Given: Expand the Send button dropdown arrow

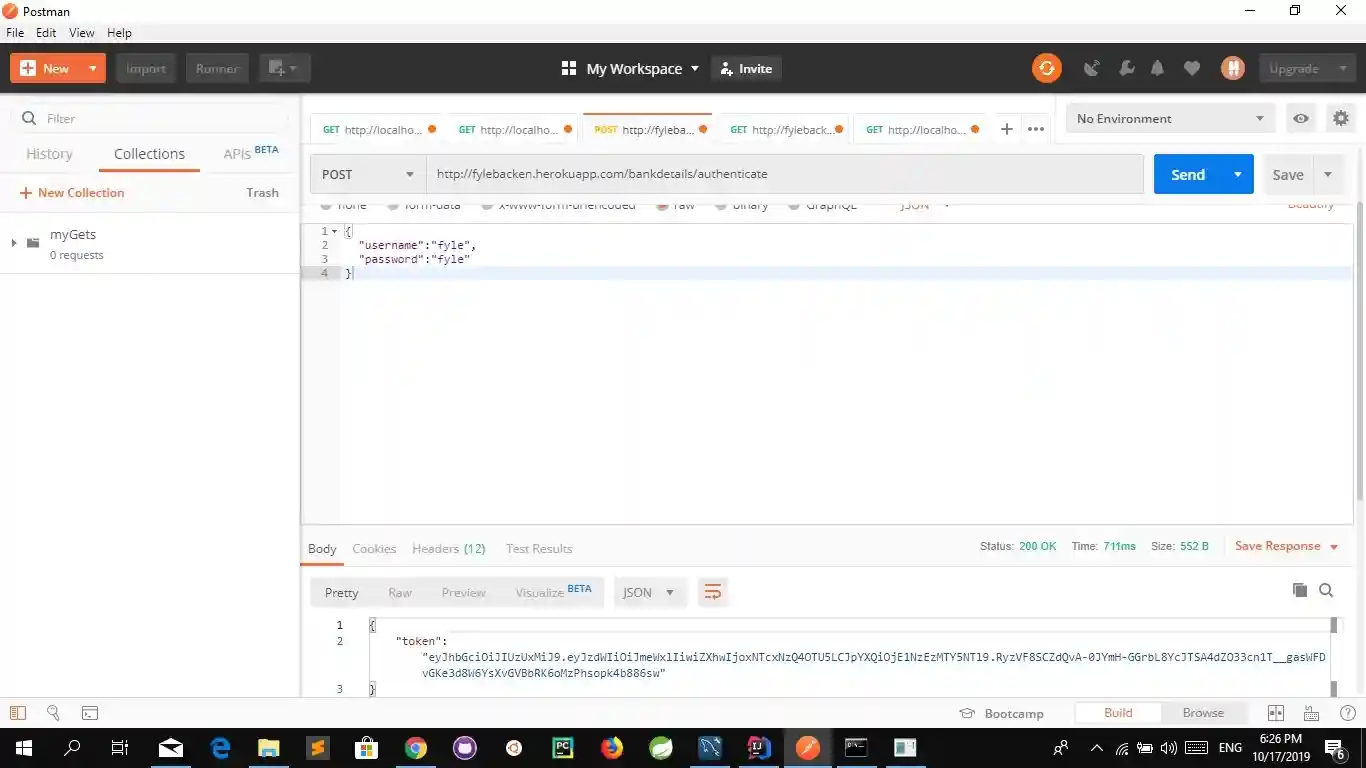Looking at the screenshot, I should 1237,174.
